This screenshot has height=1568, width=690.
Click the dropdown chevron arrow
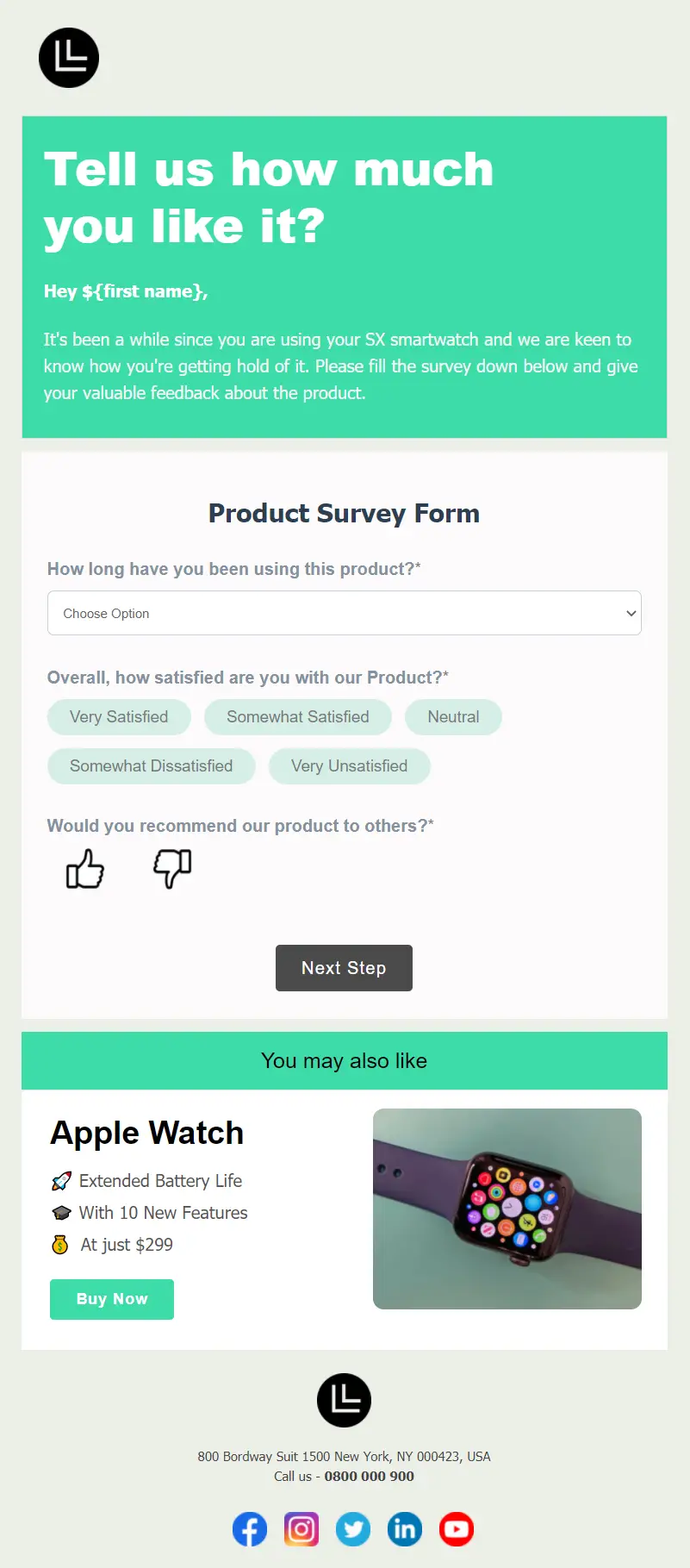pyautogui.click(x=631, y=614)
